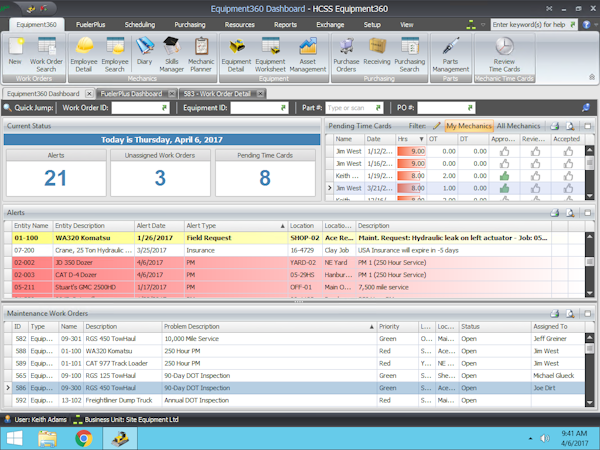Screen dimensions: 600x450
Task: Click the help question mark icon
Action: (586, 24)
